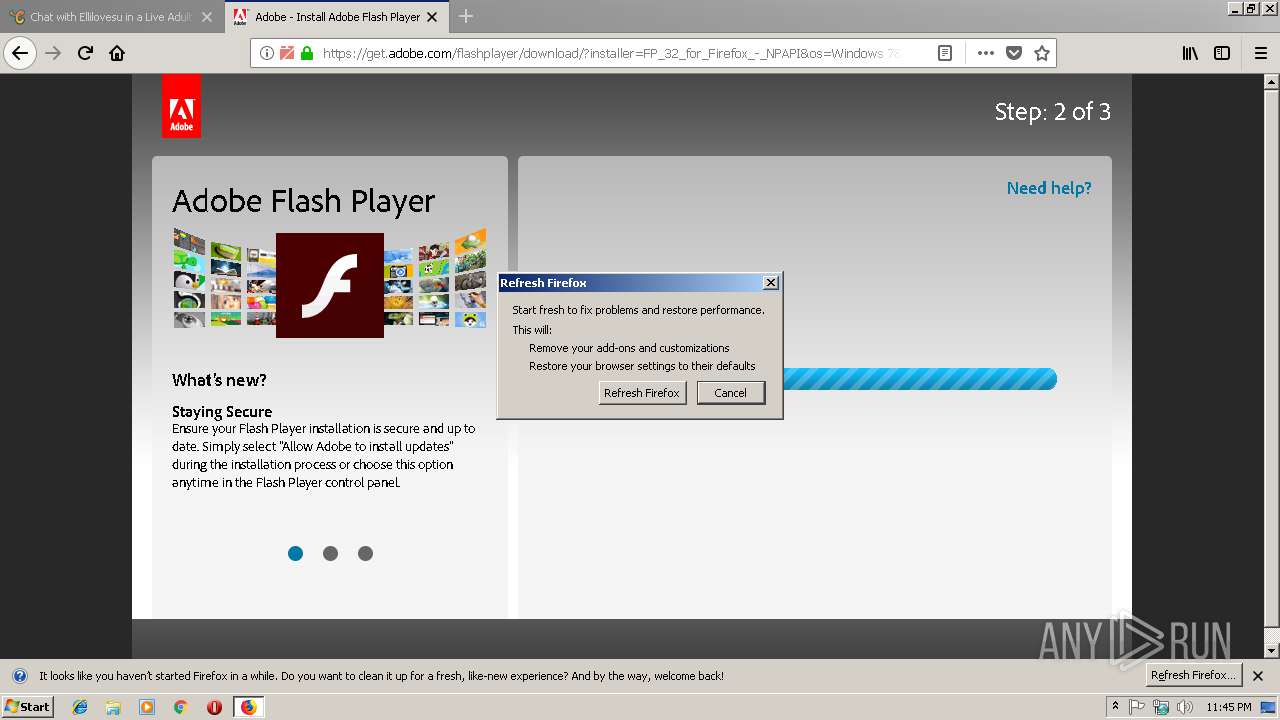Close the Chat with Ellilovesu tab
This screenshot has width=1280, height=720.
click(207, 17)
